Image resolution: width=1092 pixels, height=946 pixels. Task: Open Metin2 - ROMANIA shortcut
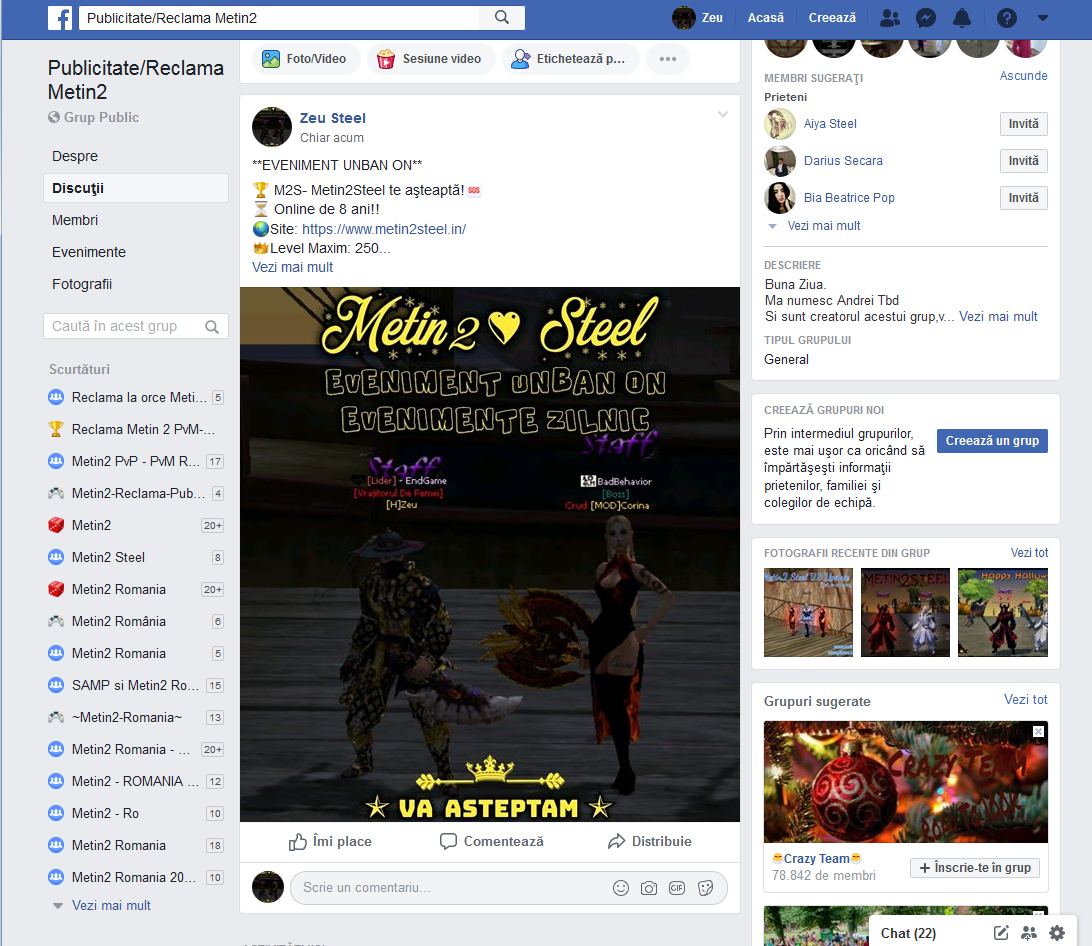(136, 782)
